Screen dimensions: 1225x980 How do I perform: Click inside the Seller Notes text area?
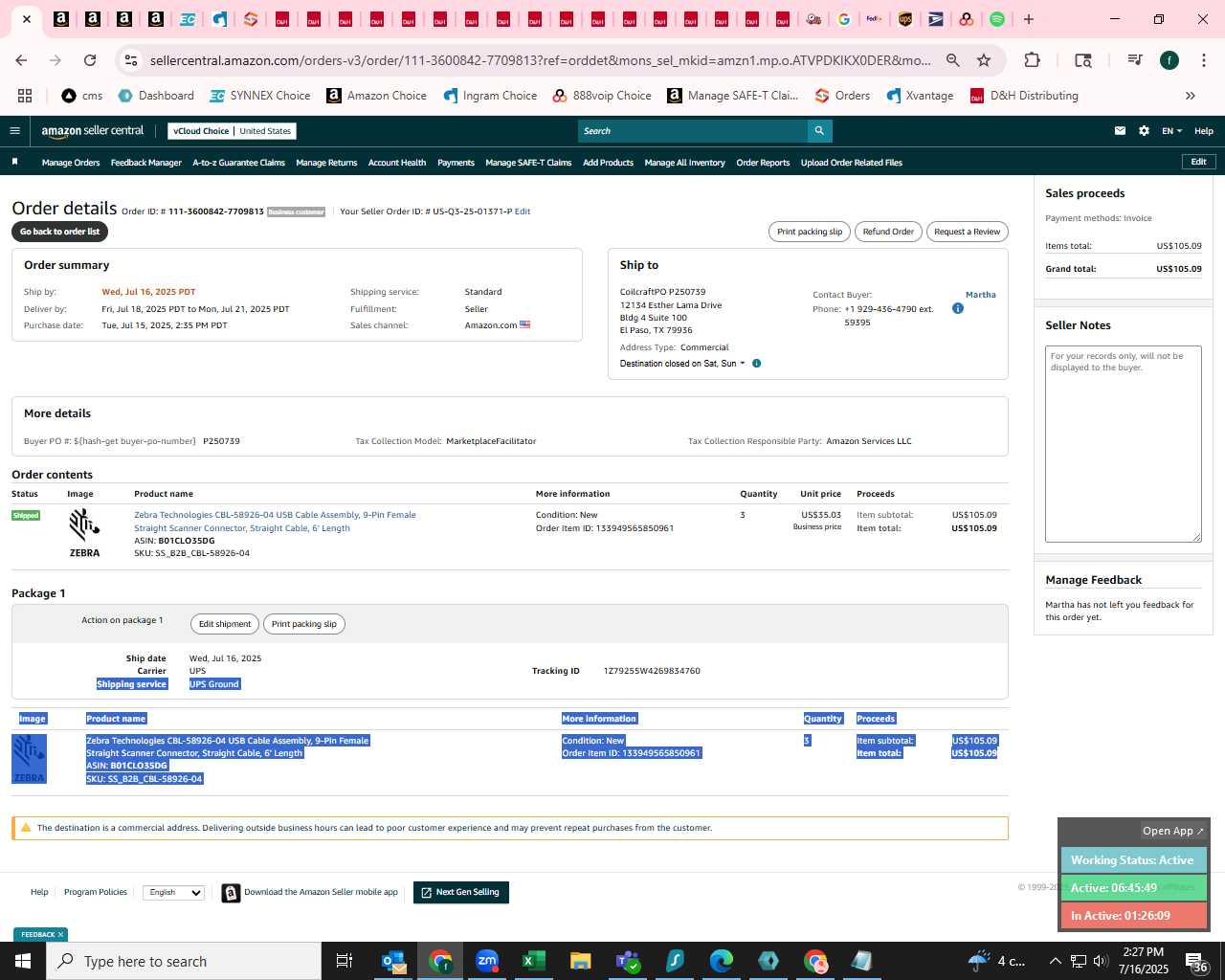click(x=1124, y=444)
